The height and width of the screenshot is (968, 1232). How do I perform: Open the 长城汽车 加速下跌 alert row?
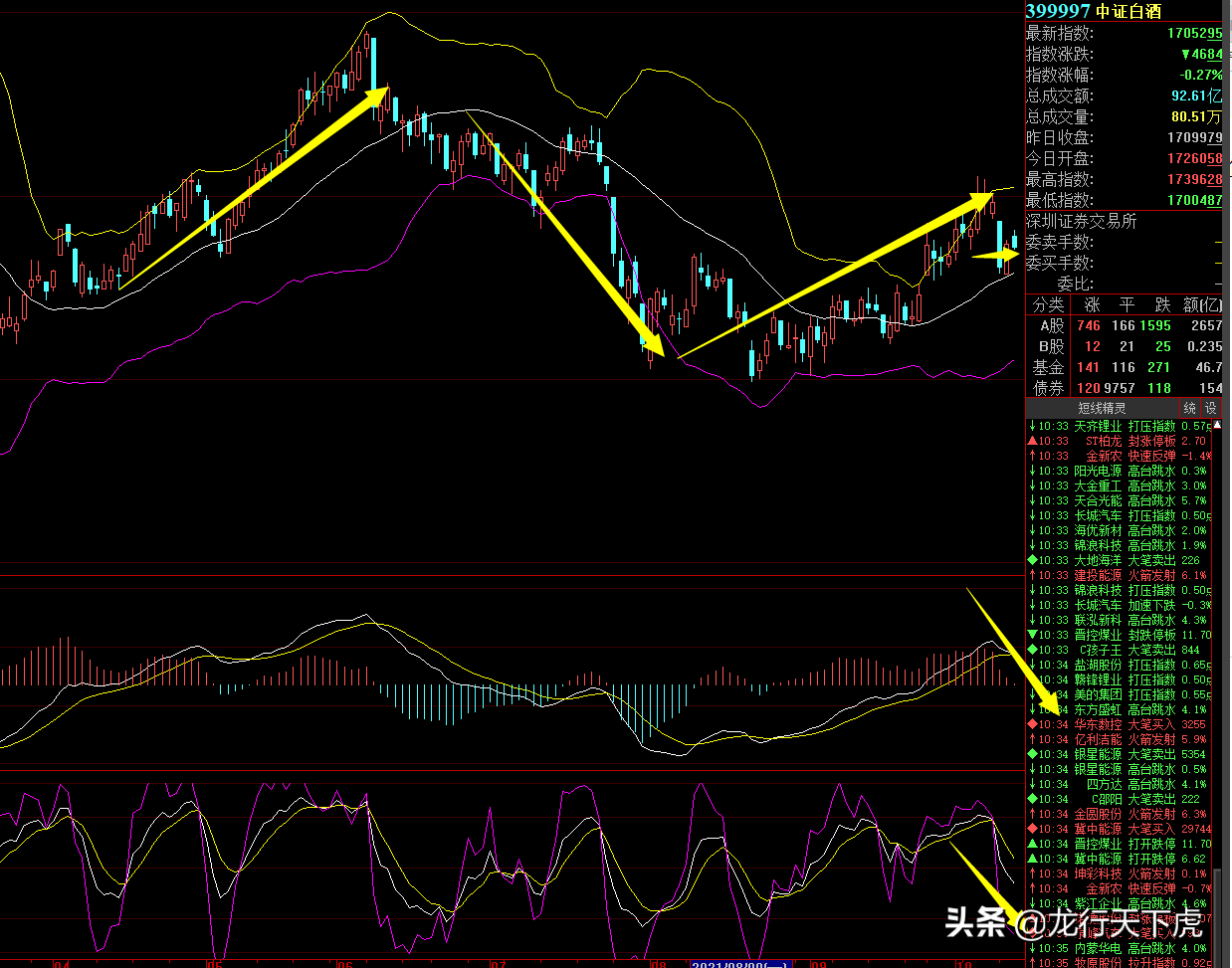pyautogui.click(x=1120, y=605)
